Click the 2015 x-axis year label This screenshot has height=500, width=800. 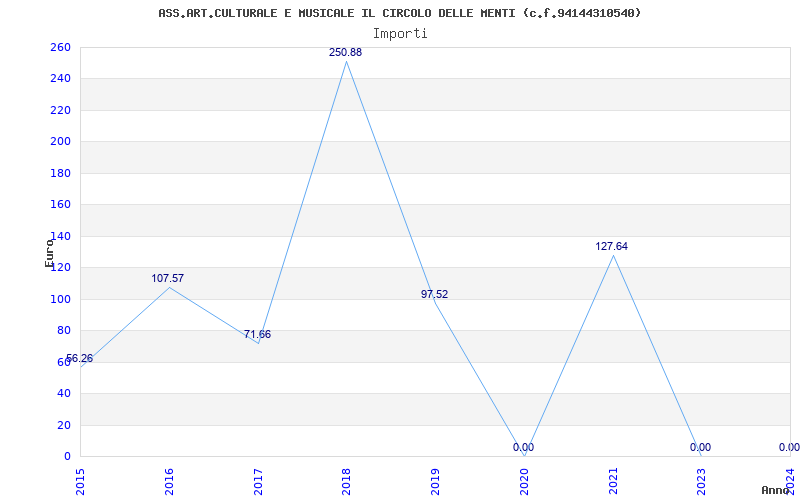81,482
